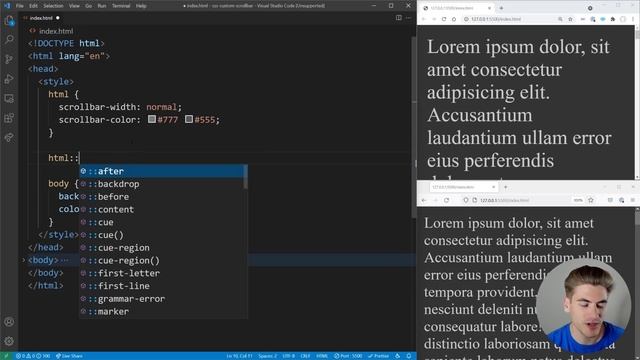Open new tab in Firefox window
Image resolution: width=640 pixels, height=360 pixels.
506,187
